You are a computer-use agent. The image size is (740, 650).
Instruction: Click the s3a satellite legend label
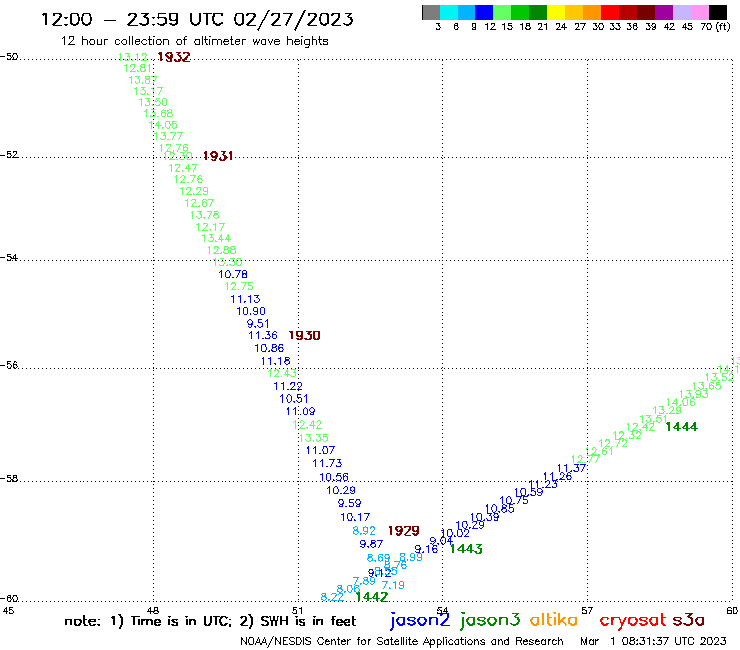pos(688,620)
